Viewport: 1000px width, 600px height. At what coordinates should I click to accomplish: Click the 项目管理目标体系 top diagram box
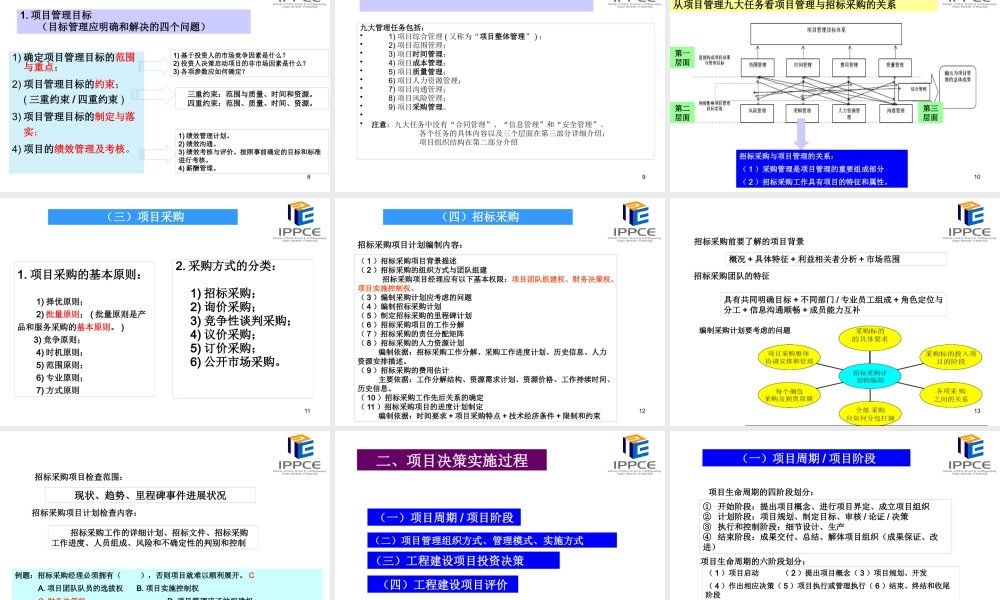[x=826, y=33]
